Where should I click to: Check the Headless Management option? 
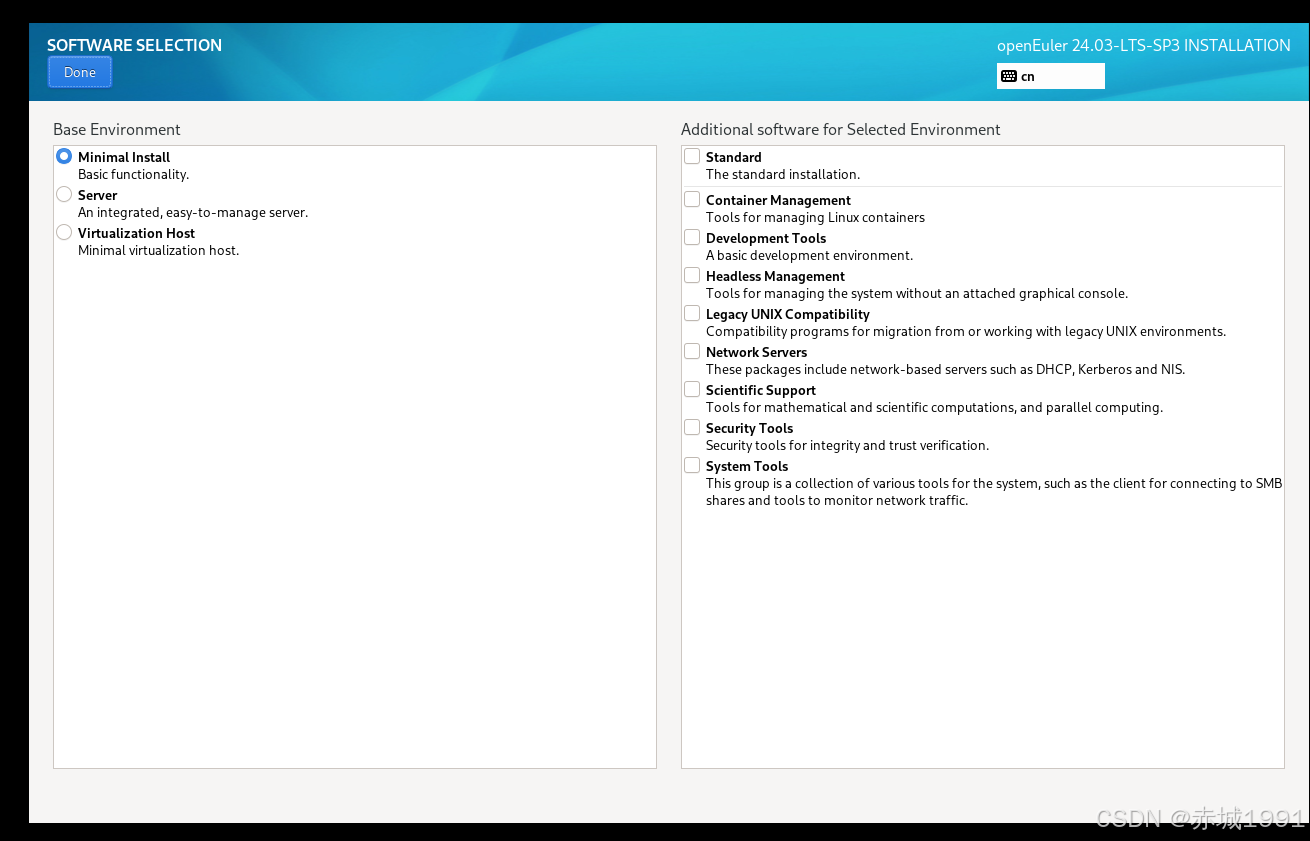point(691,274)
